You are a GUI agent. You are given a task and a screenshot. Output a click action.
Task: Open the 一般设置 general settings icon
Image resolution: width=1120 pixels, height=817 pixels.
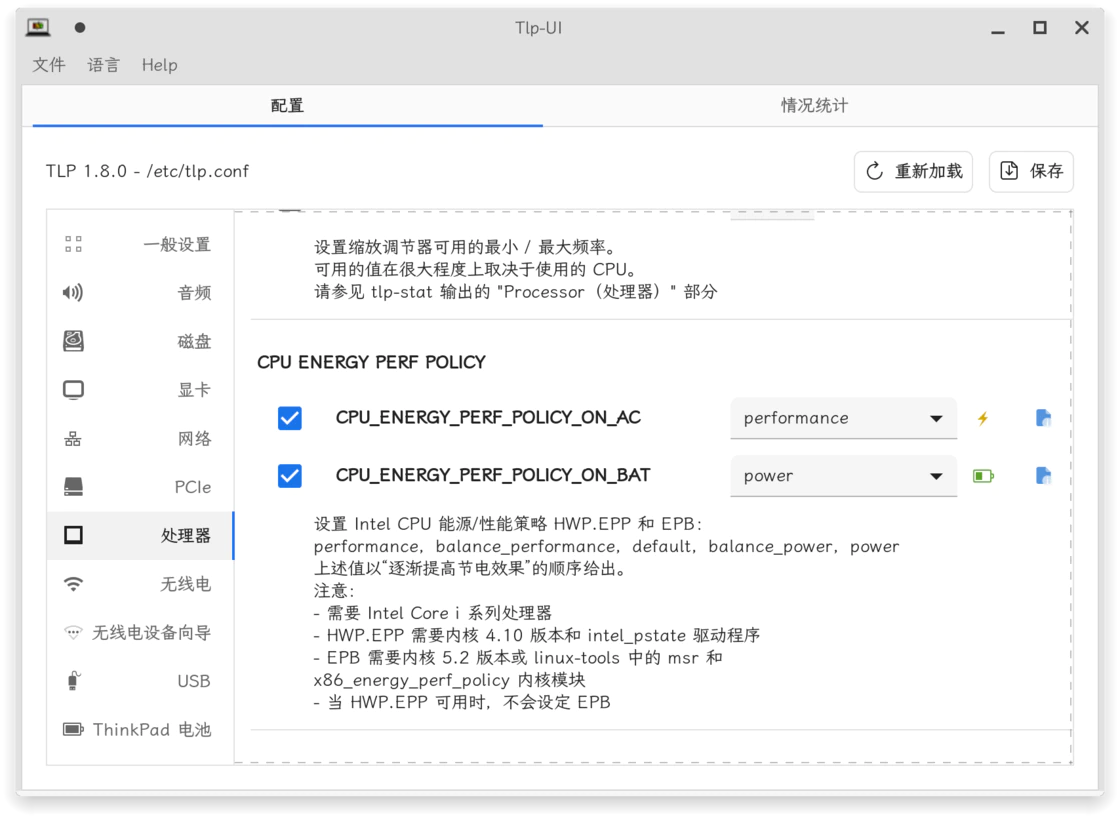(x=73, y=244)
